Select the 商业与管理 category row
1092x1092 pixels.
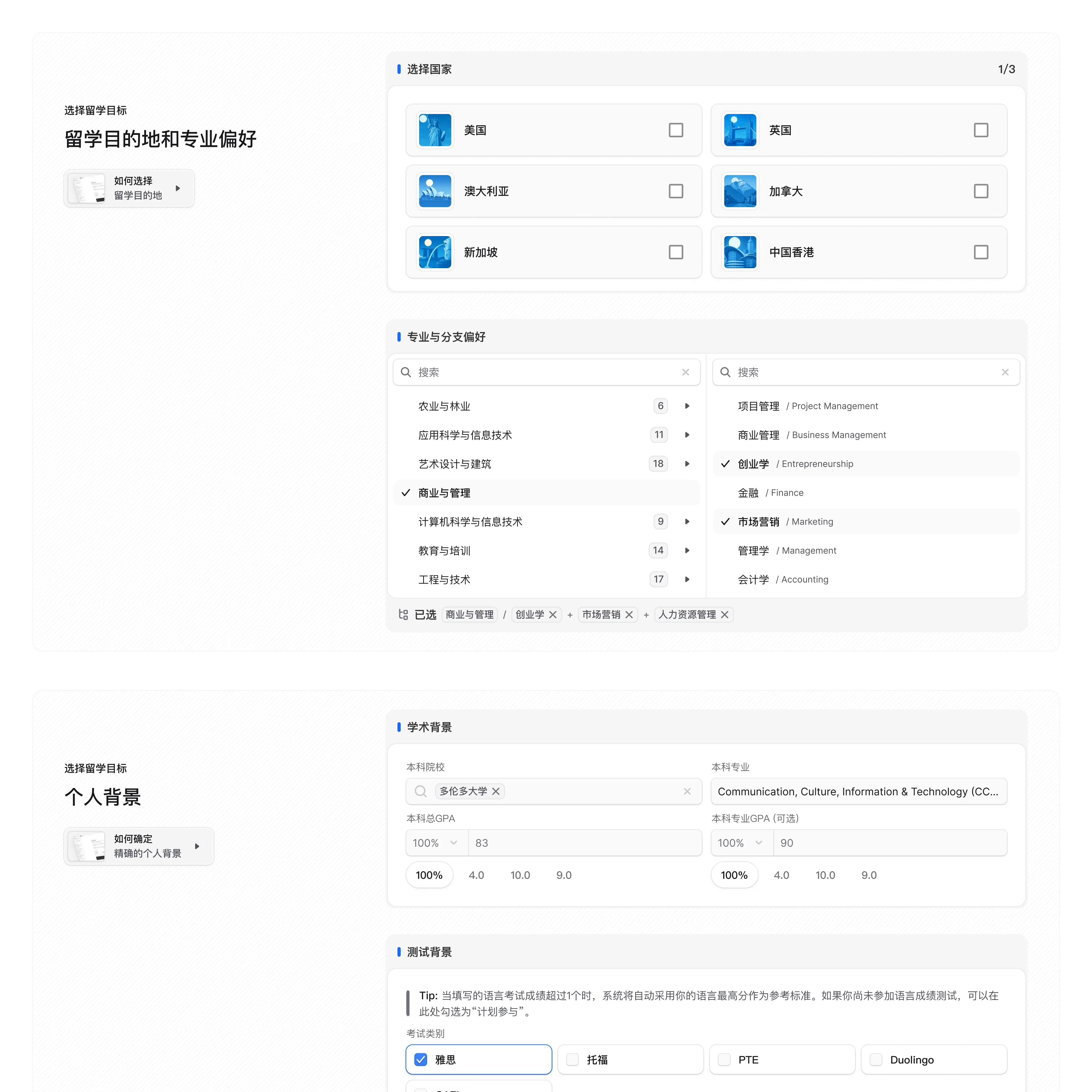[x=547, y=492]
